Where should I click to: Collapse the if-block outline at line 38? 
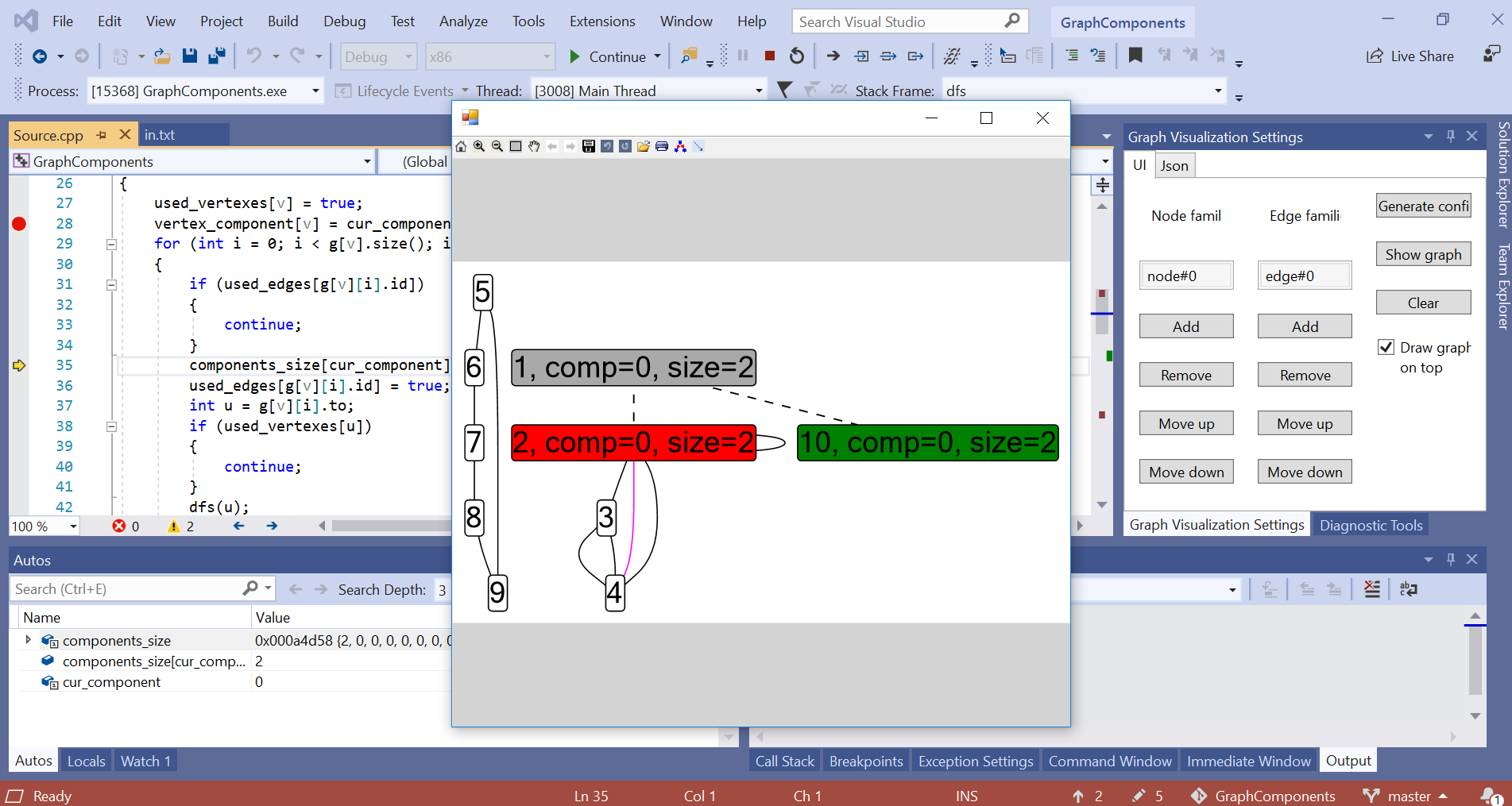pyautogui.click(x=111, y=426)
